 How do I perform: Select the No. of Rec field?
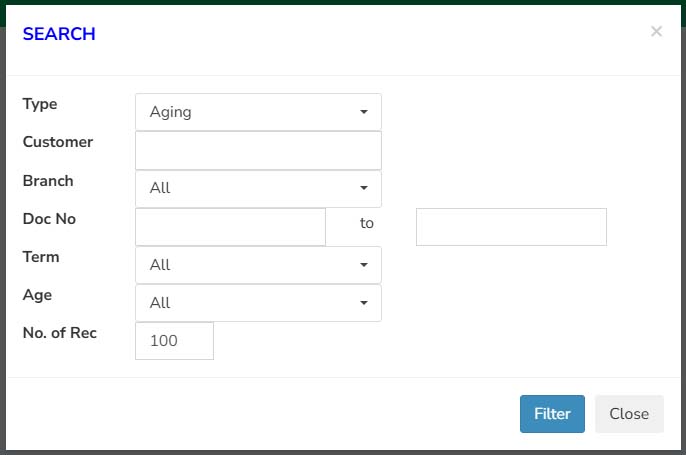point(175,341)
